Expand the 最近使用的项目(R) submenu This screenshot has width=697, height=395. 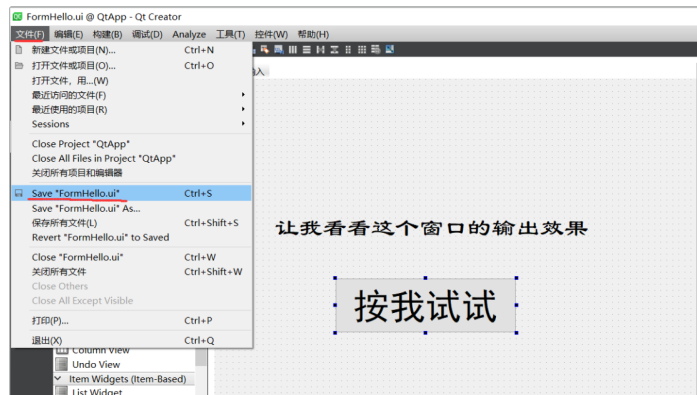132,109
